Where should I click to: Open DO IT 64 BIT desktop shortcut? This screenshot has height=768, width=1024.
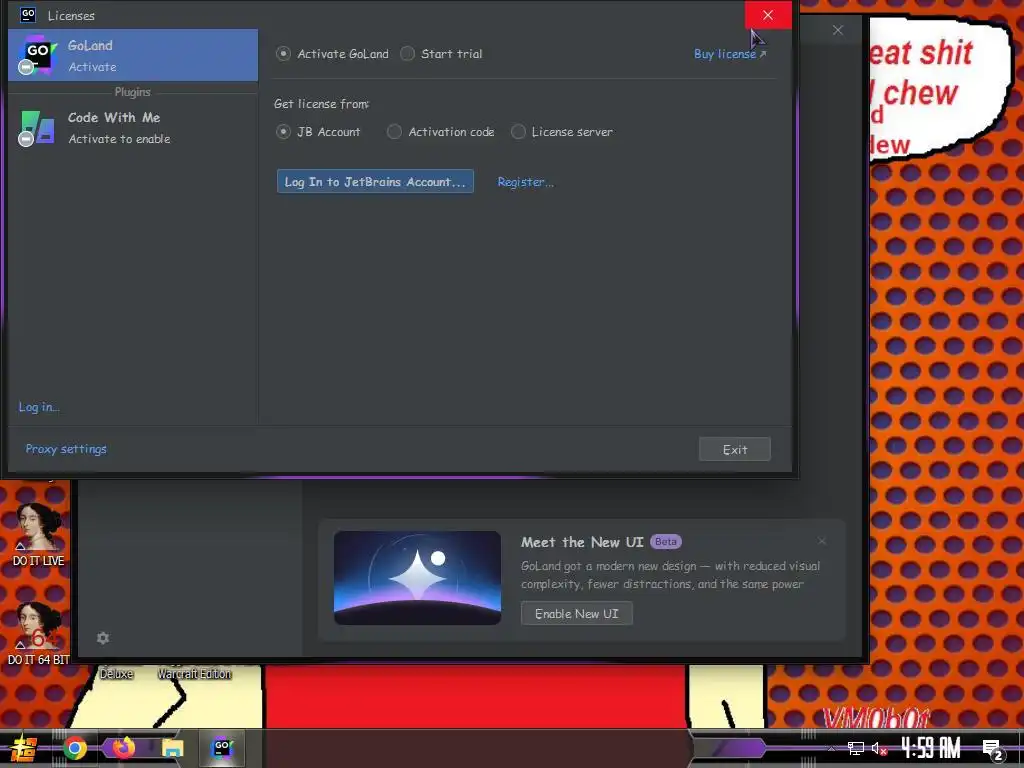point(39,633)
